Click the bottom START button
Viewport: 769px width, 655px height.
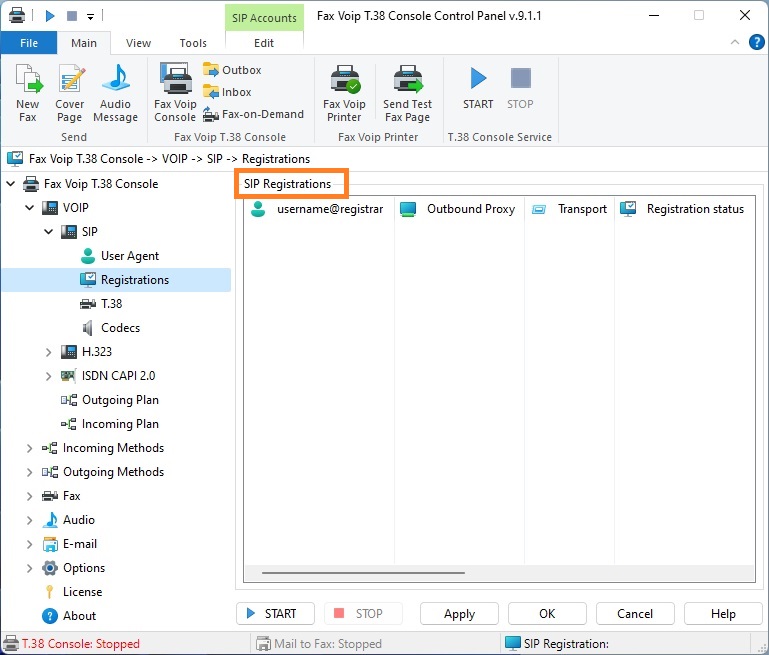[x=275, y=614]
